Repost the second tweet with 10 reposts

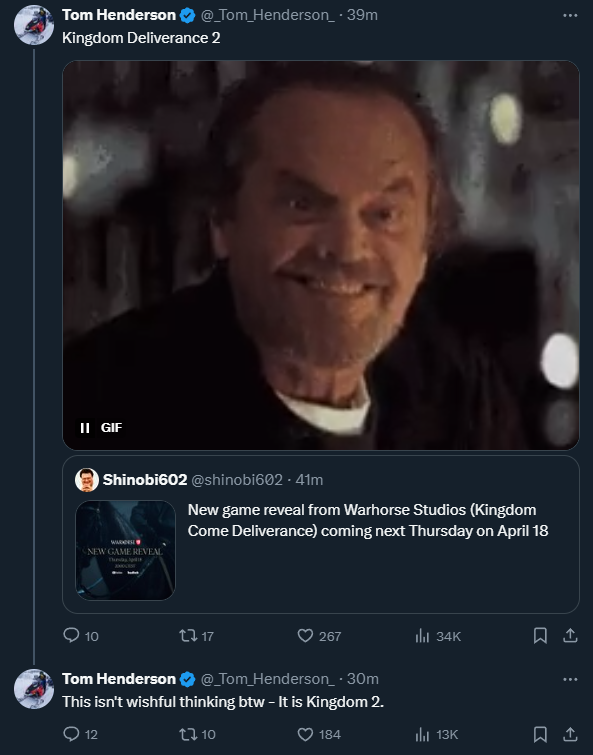coord(188,734)
